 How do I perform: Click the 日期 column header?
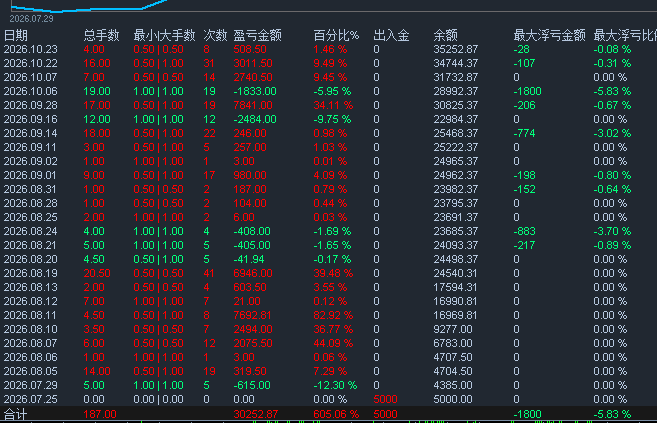(x=16, y=36)
